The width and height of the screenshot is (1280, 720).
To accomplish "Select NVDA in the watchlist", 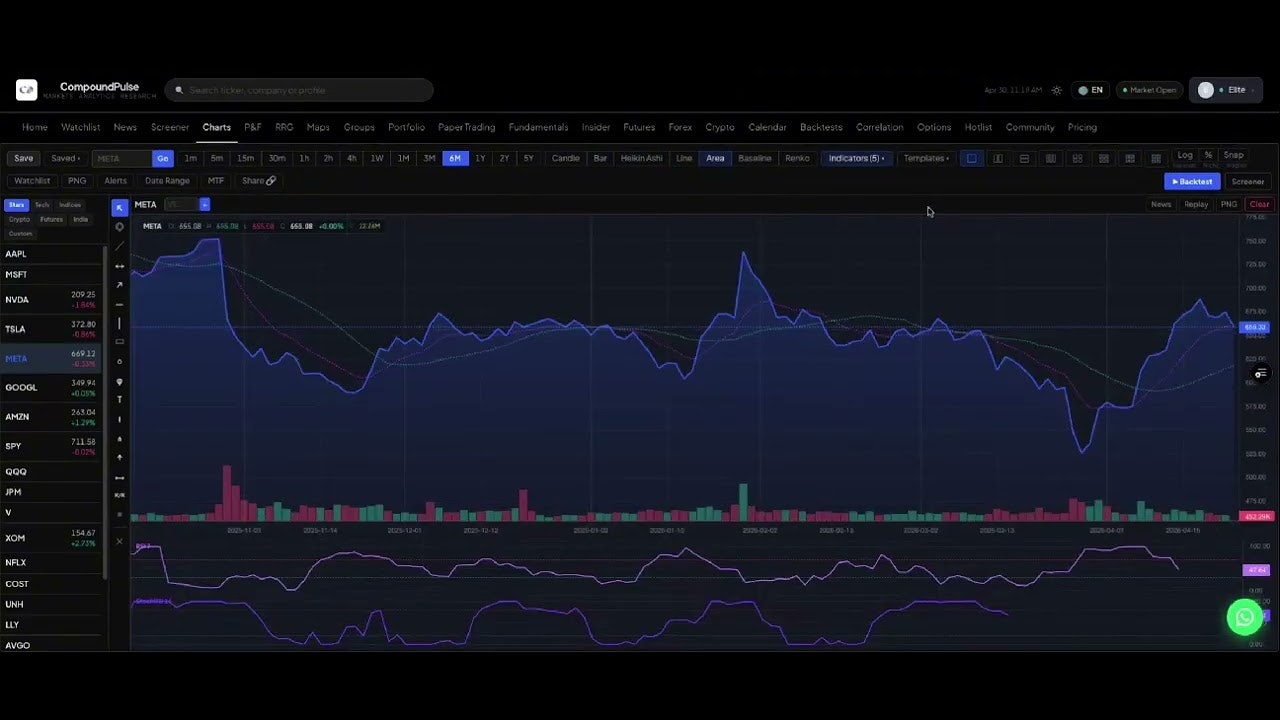I will 52,300.
